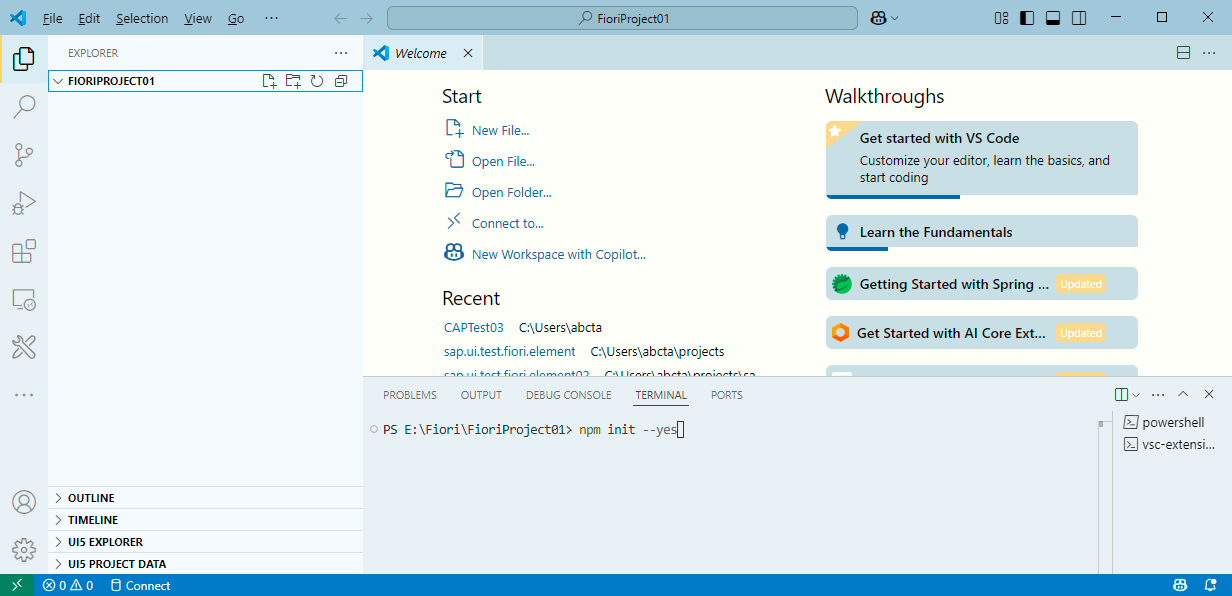Click the Open Folder... link

tap(511, 192)
